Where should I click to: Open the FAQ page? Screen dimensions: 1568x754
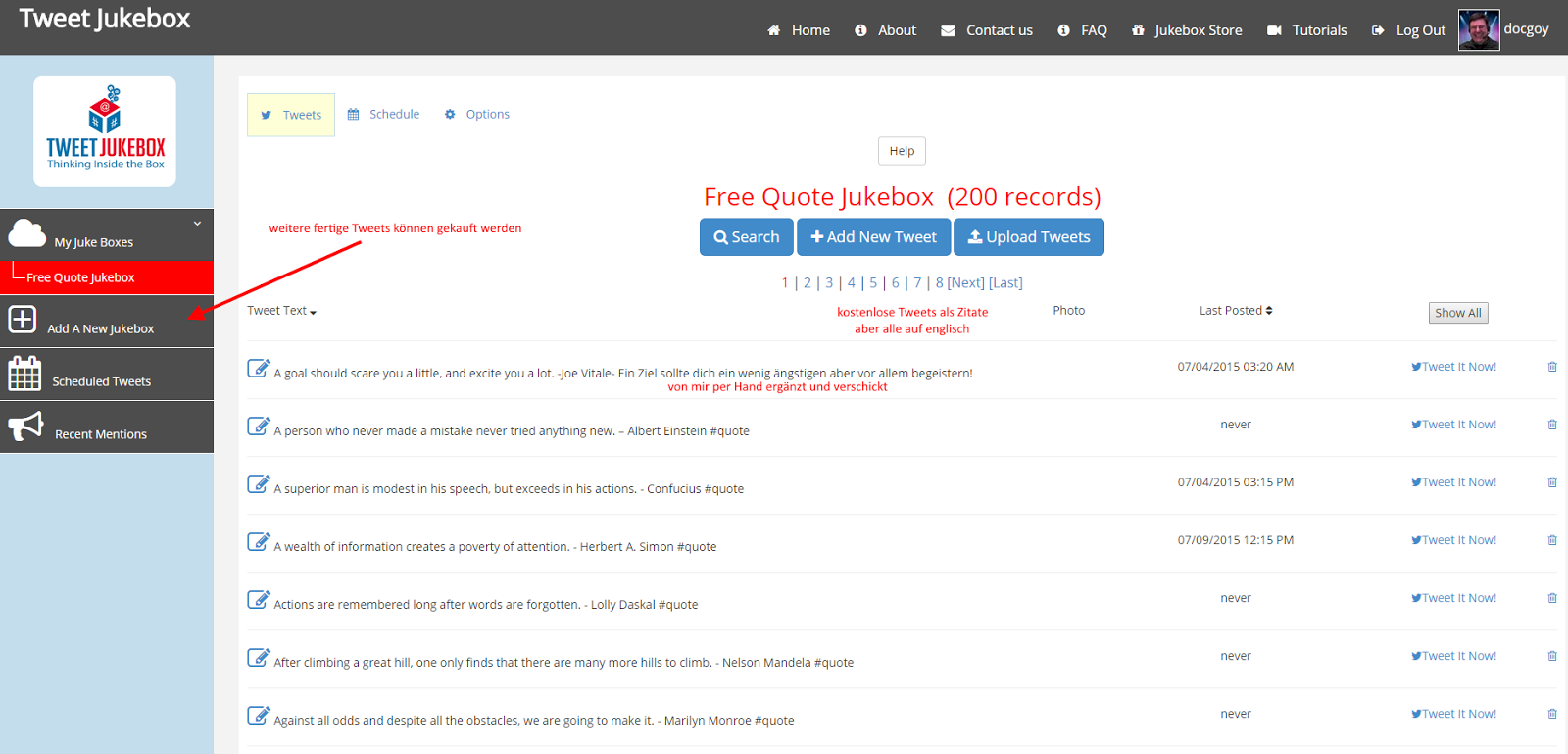1083,30
